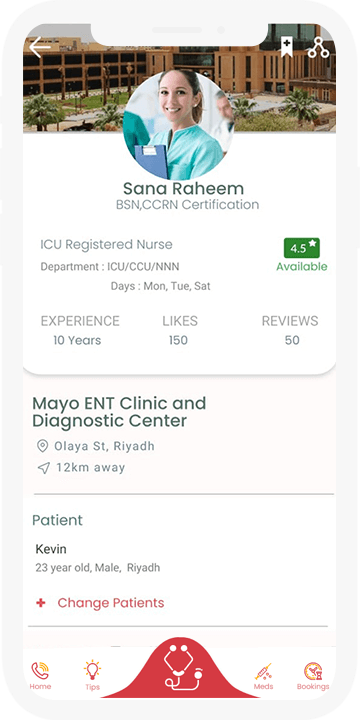Tap the location pin icon beside Olaya St
The height and width of the screenshot is (720, 360).
pos(42,446)
